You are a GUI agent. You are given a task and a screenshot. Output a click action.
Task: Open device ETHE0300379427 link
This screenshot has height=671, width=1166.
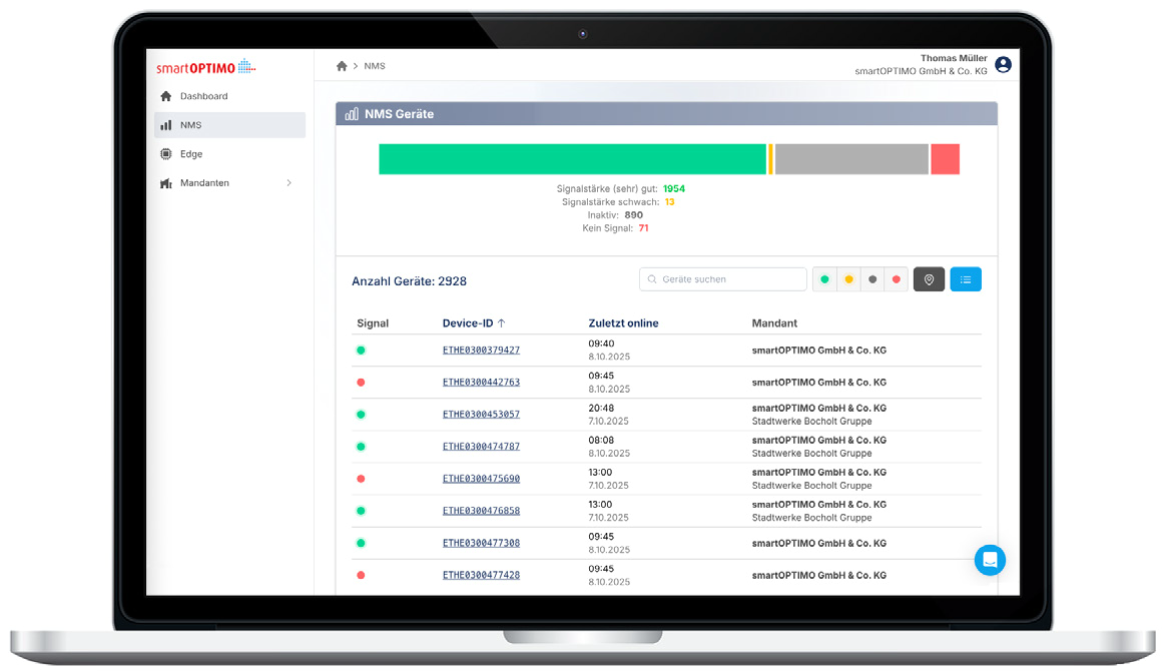point(481,350)
